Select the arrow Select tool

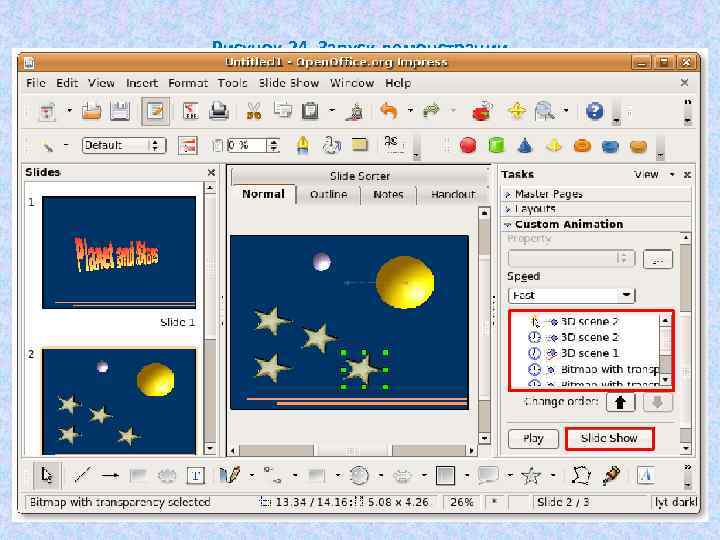(x=47, y=475)
